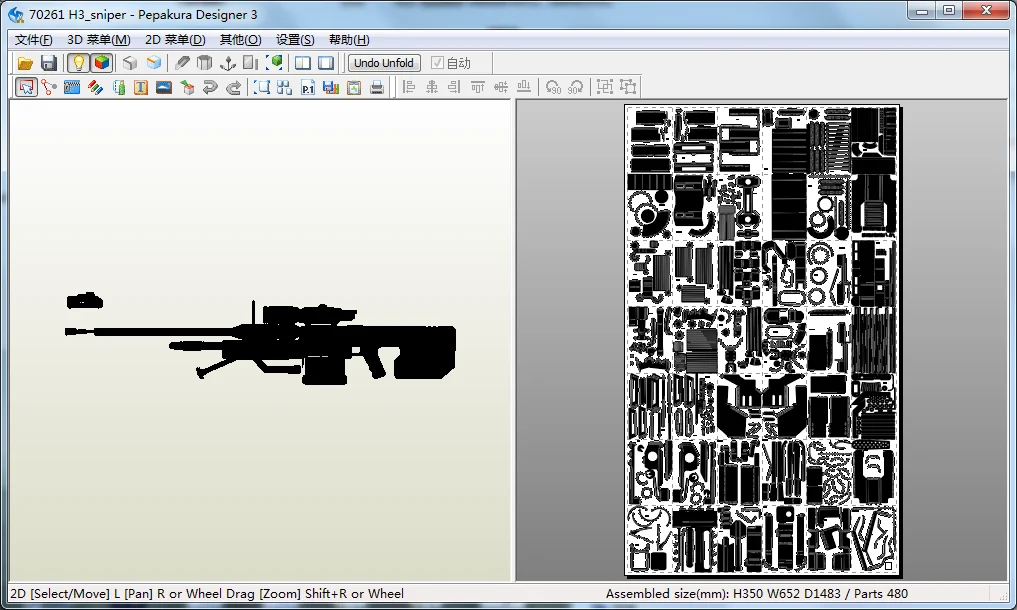The height and width of the screenshot is (610, 1017).
Task: Toggle the 自动 (auto) checkbox
Action: 437,63
